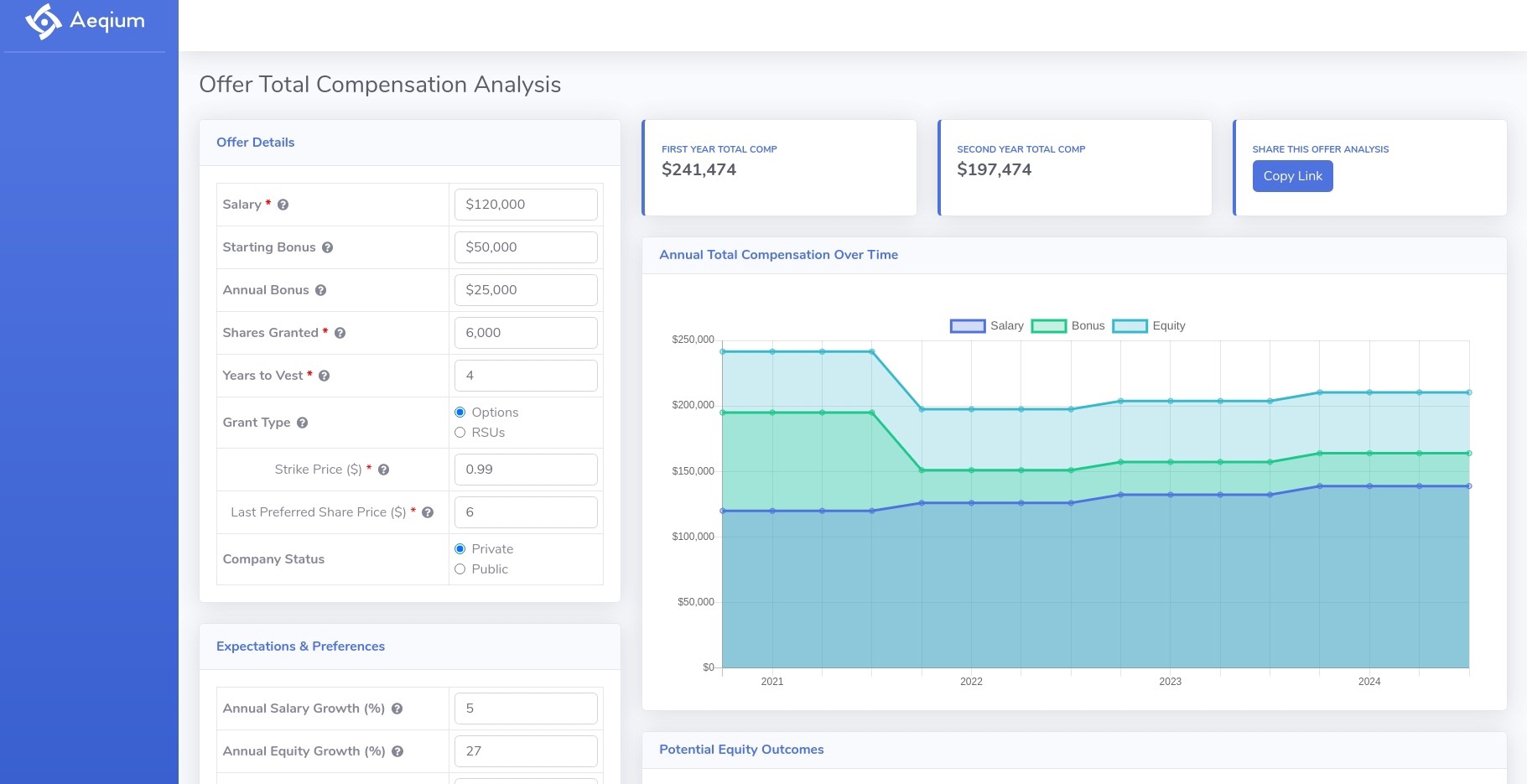Toggle Salary series in chart legend
Image resolution: width=1527 pixels, height=784 pixels.
987,326
